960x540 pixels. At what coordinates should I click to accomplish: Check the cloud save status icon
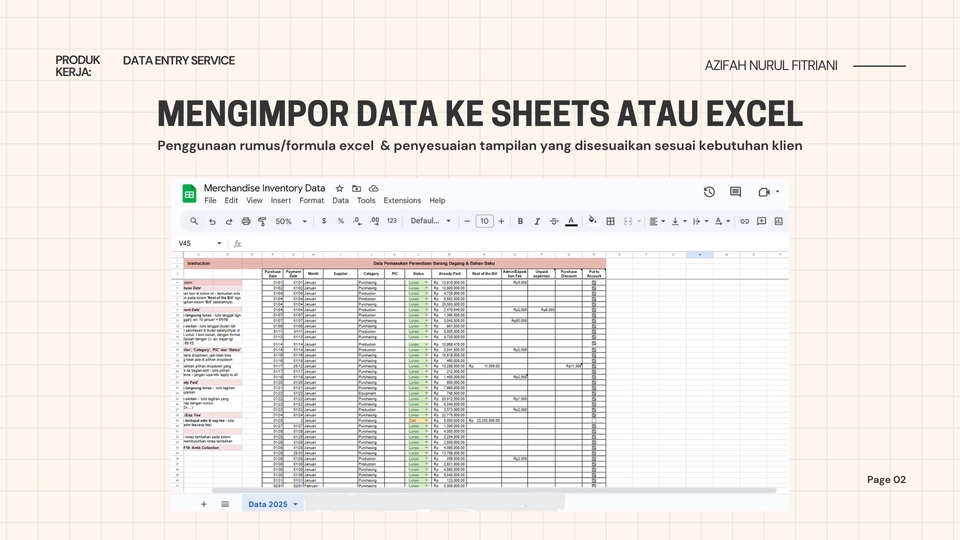[x=373, y=189]
